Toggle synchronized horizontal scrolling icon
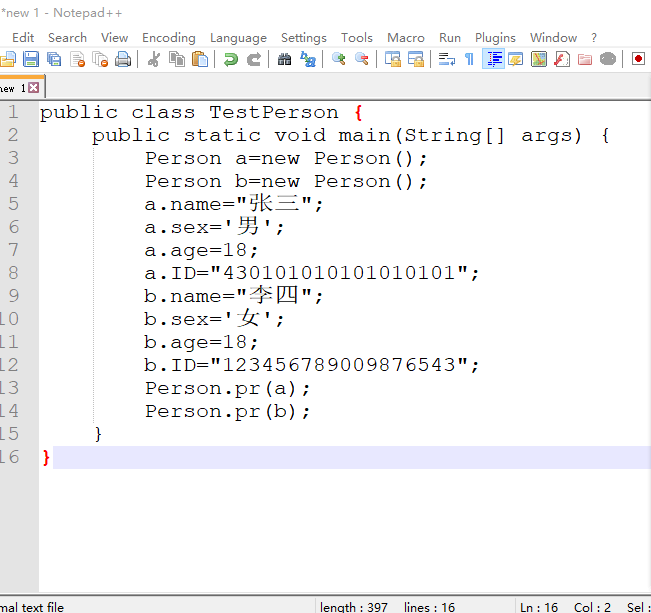 [x=416, y=59]
